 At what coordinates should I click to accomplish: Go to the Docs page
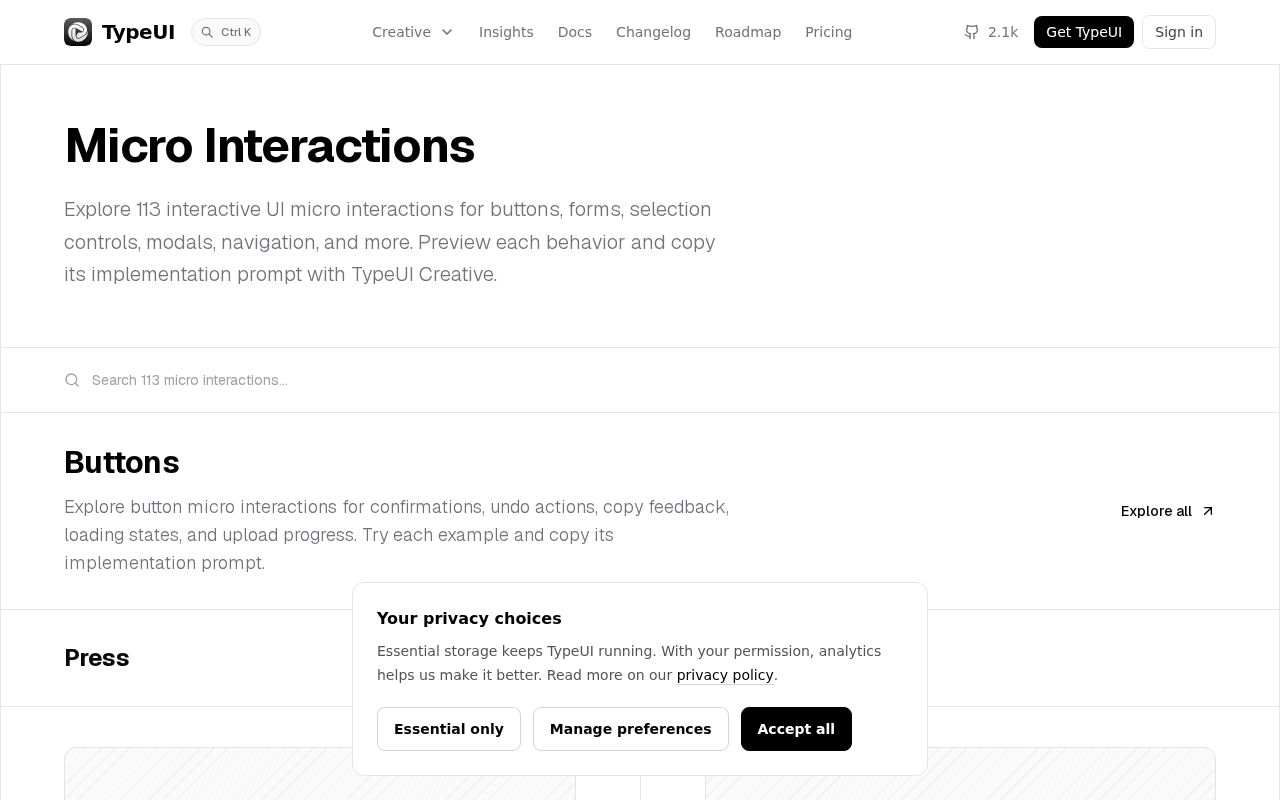coord(575,32)
